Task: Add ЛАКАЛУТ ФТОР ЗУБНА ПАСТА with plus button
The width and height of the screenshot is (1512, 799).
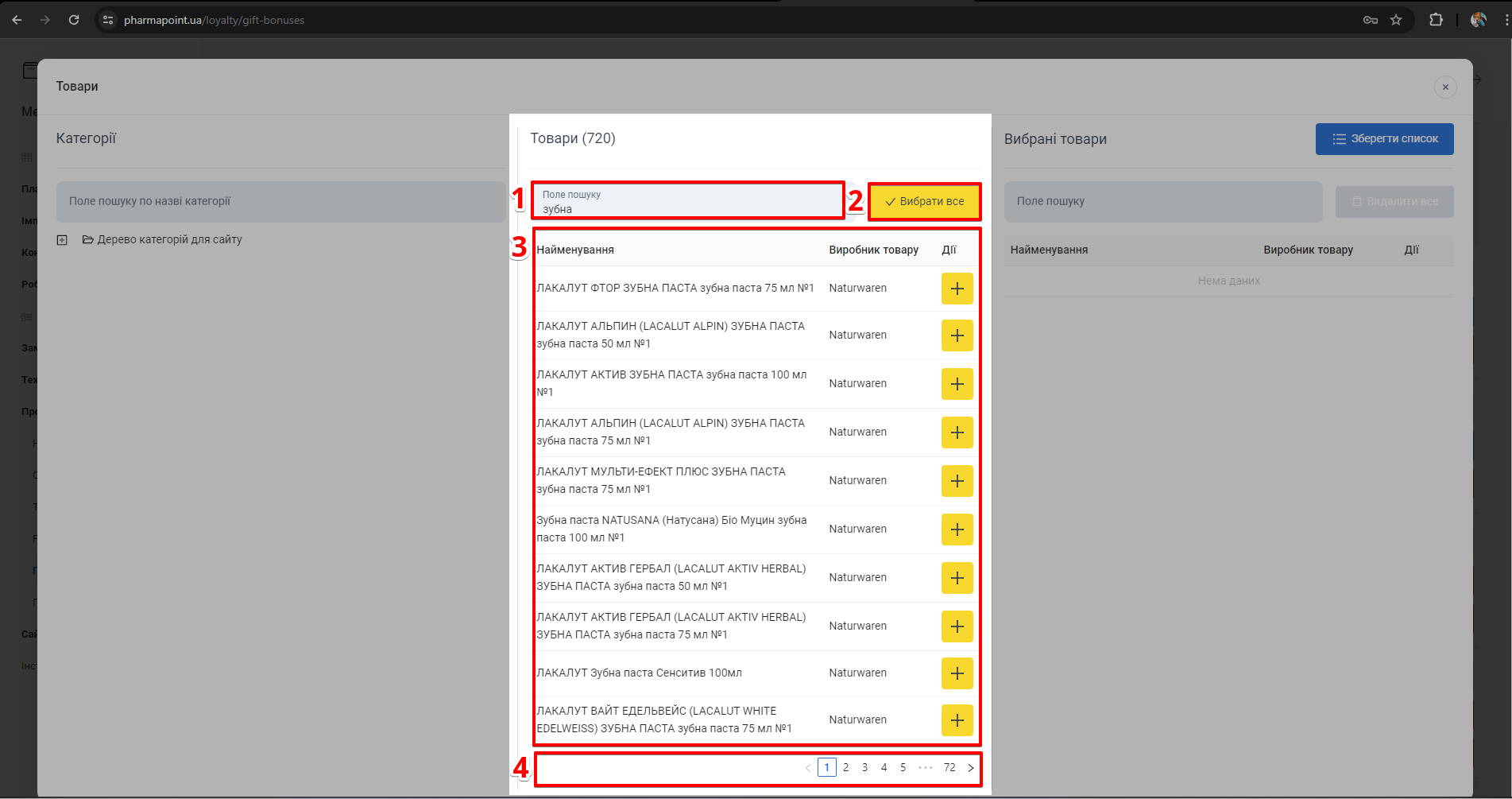Action: pos(957,289)
